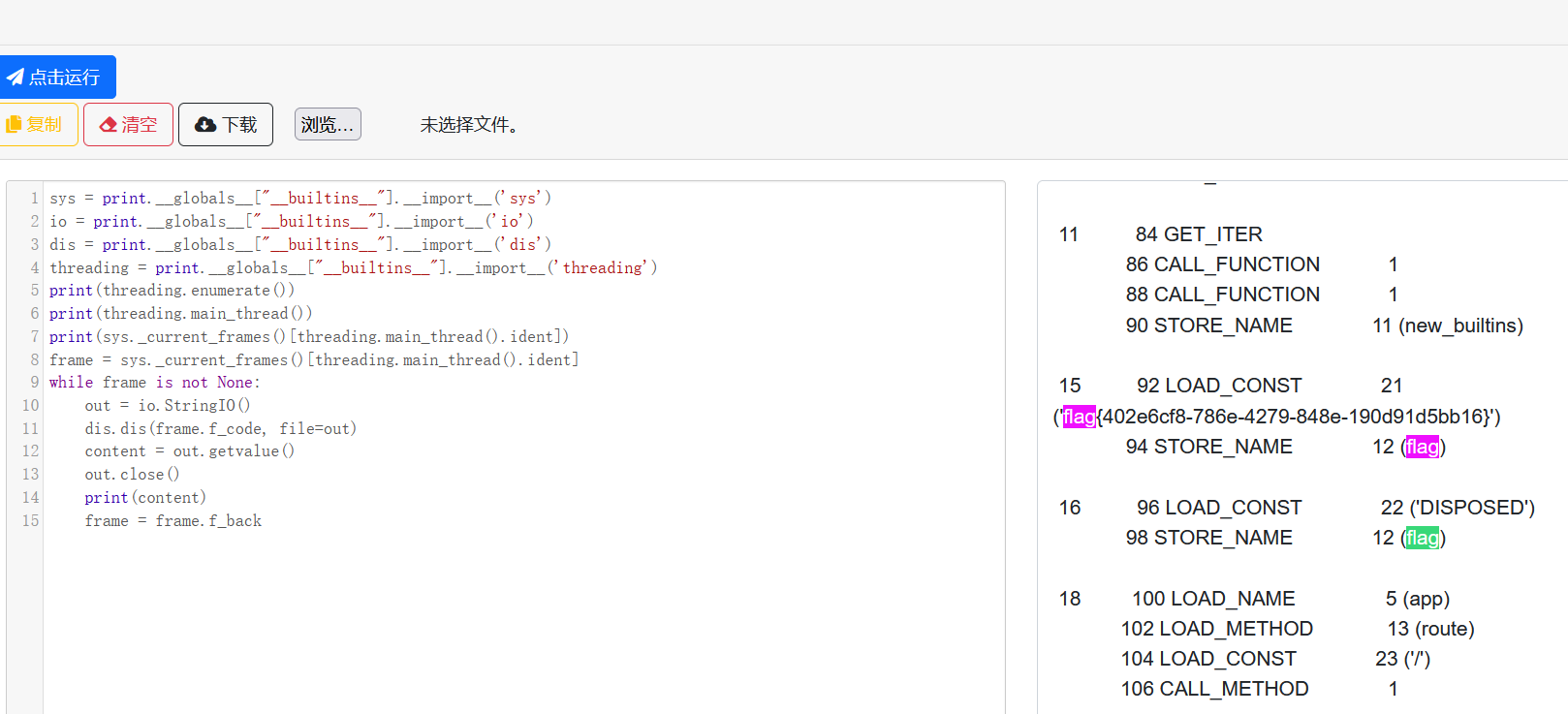Click output row 90 STORE_NAME new_builtins
Viewport: 1568px width, 714px height.
tap(1325, 326)
